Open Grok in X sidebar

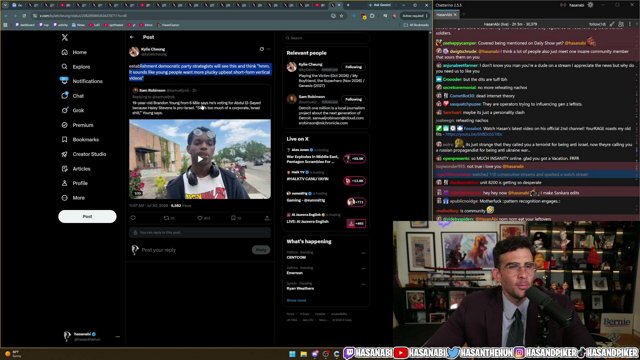[73, 110]
